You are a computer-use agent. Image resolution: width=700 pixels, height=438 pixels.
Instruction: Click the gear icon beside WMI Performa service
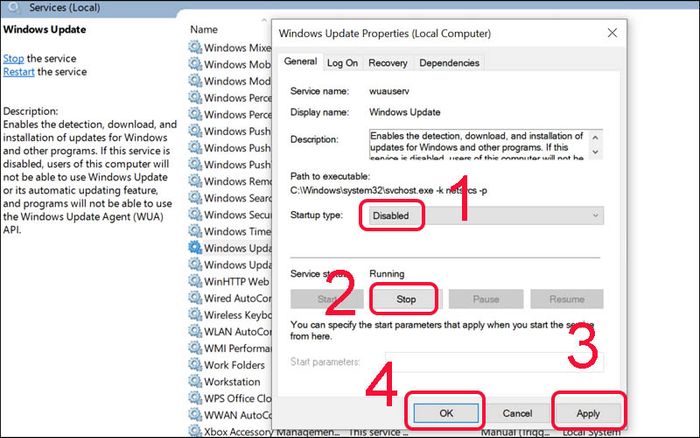point(195,348)
